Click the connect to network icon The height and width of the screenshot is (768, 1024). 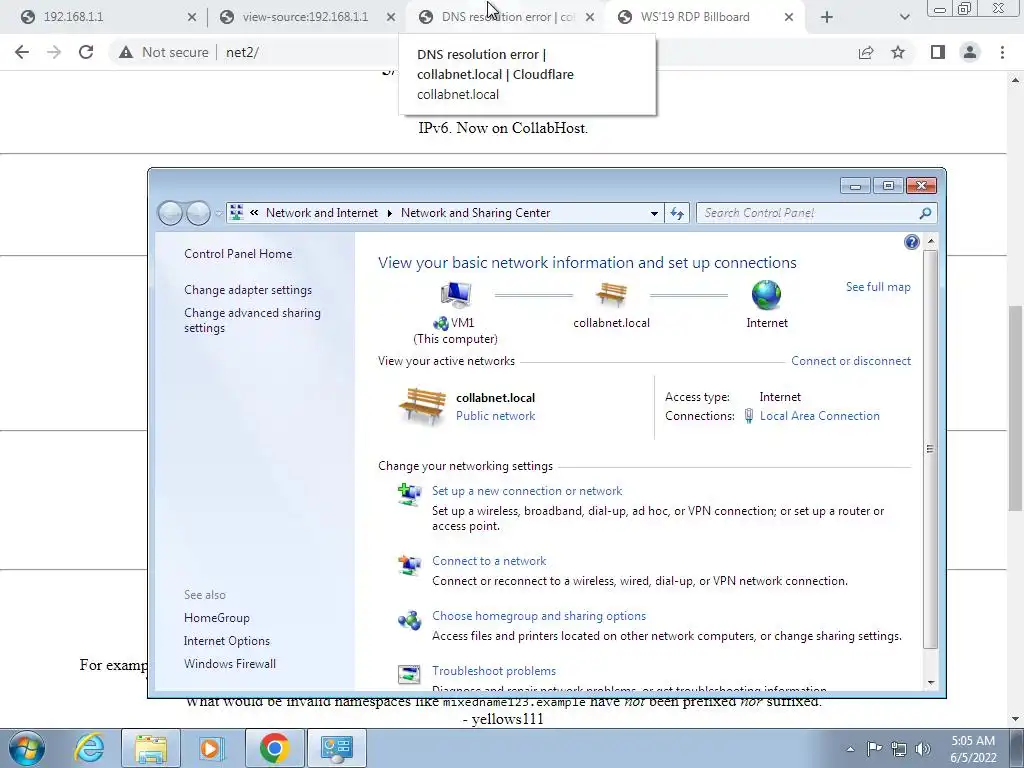click(409, 565)
